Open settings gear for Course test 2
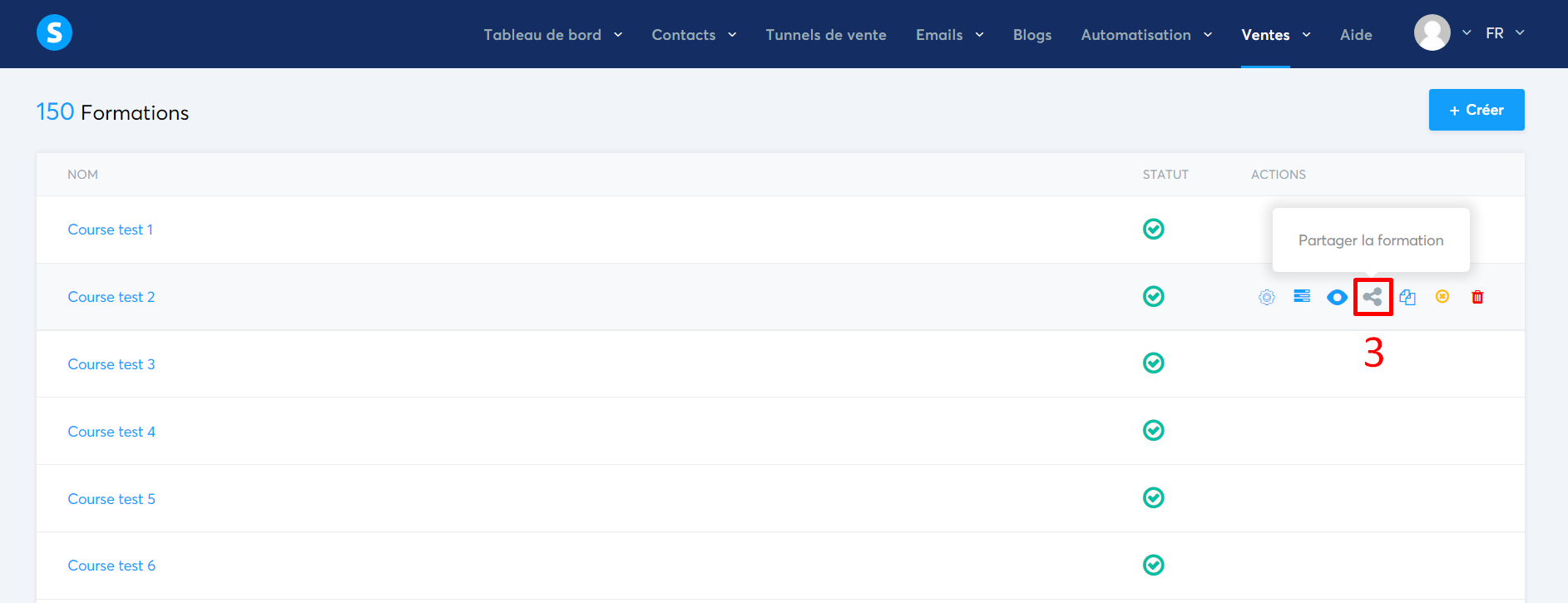1568x603 pixels. click(x=1267, y=297)
